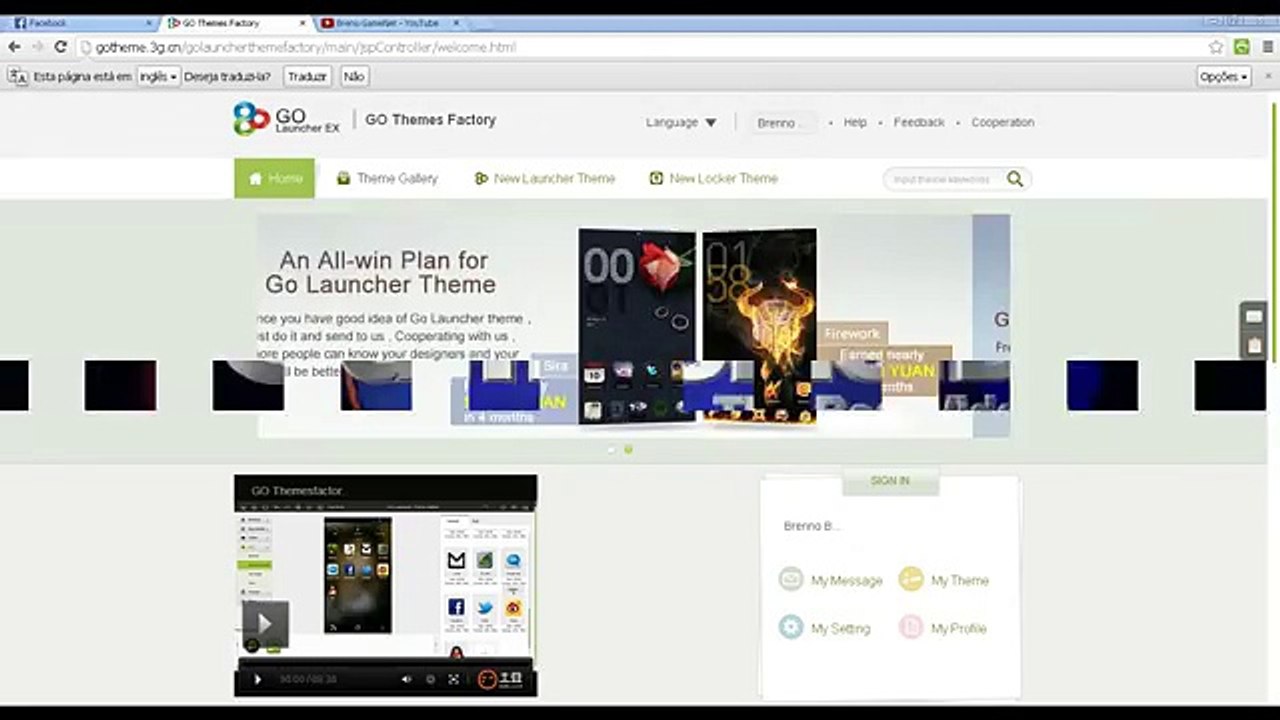Click the Traduzir button
The height and width of the screenshot is (720, 1280).
tap(307, 76)
